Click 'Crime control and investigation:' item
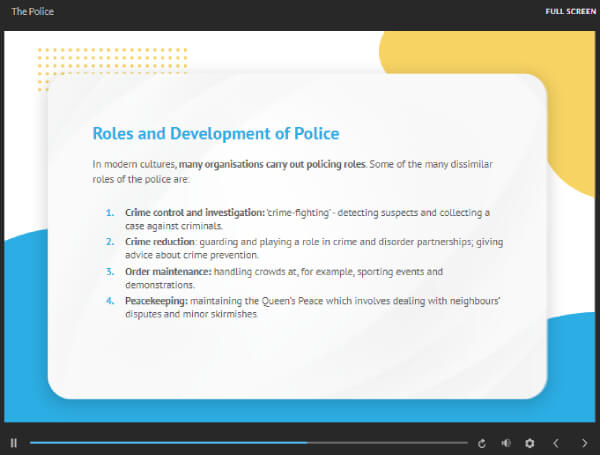Image resolution: width=600 pixels, height=455 pixels. [x=195, y=212]
